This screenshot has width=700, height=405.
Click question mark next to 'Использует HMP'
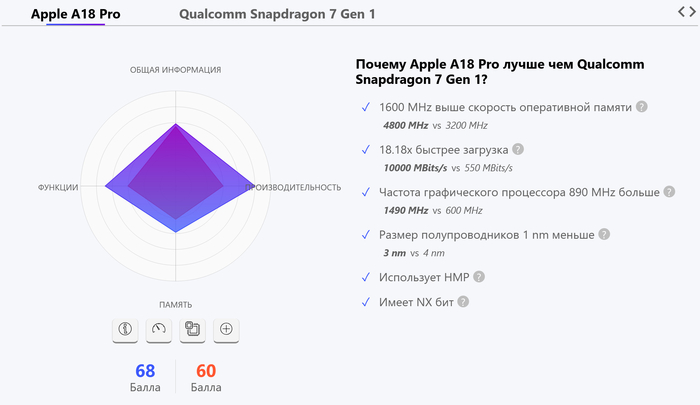(x=479, y=276)
